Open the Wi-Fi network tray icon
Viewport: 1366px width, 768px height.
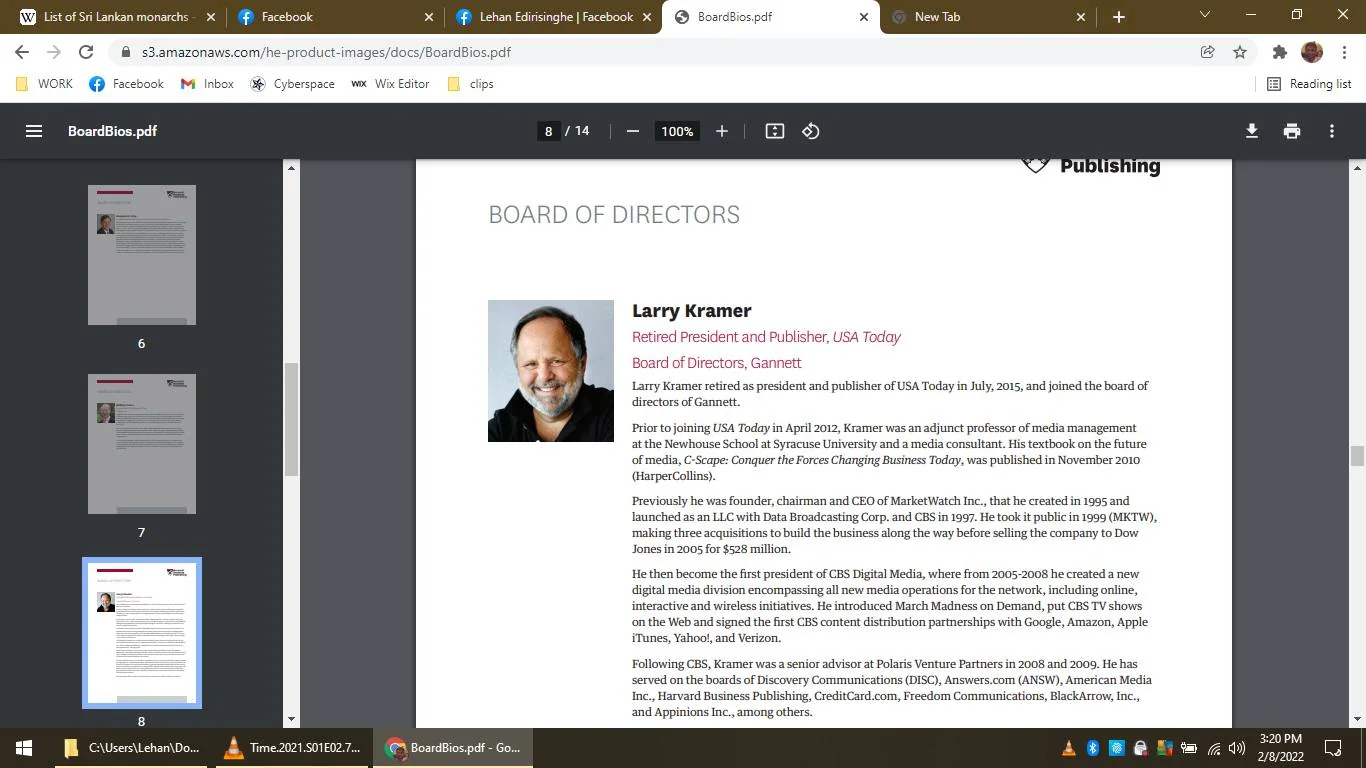[1214, 748]
